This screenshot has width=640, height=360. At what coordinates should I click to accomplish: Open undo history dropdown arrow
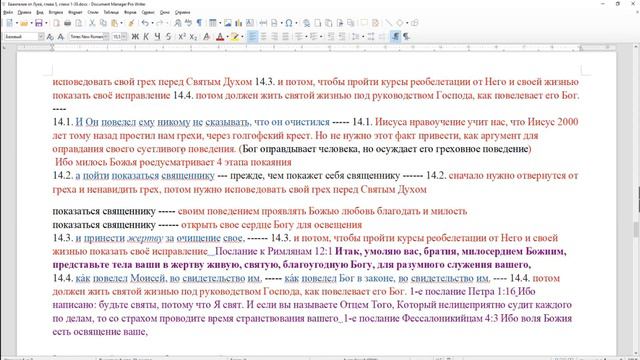click(x=152, y=23)
